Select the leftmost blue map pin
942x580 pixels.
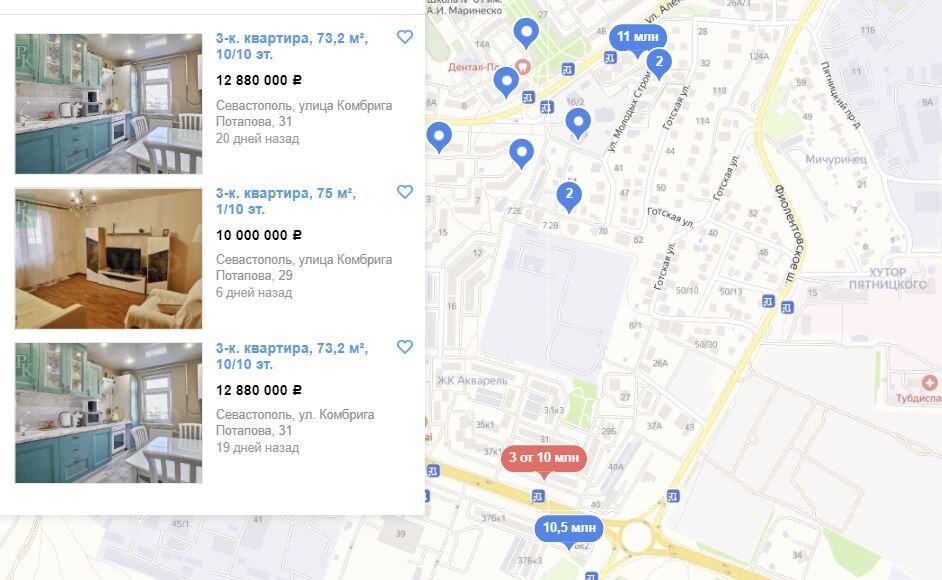pos(439,137)
